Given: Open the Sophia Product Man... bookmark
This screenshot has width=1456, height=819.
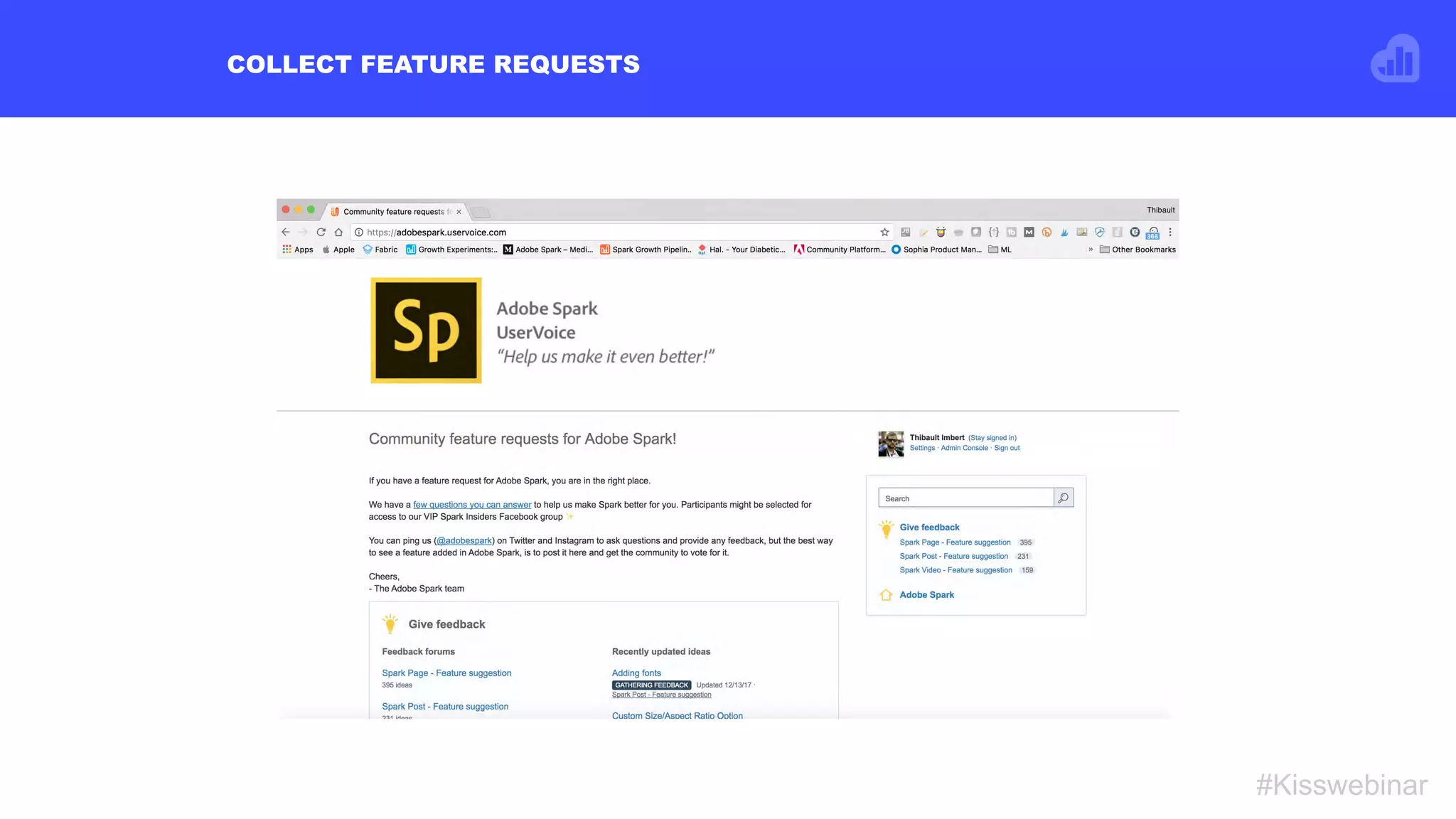Looking at the screenshot, I should click(936, 250).
